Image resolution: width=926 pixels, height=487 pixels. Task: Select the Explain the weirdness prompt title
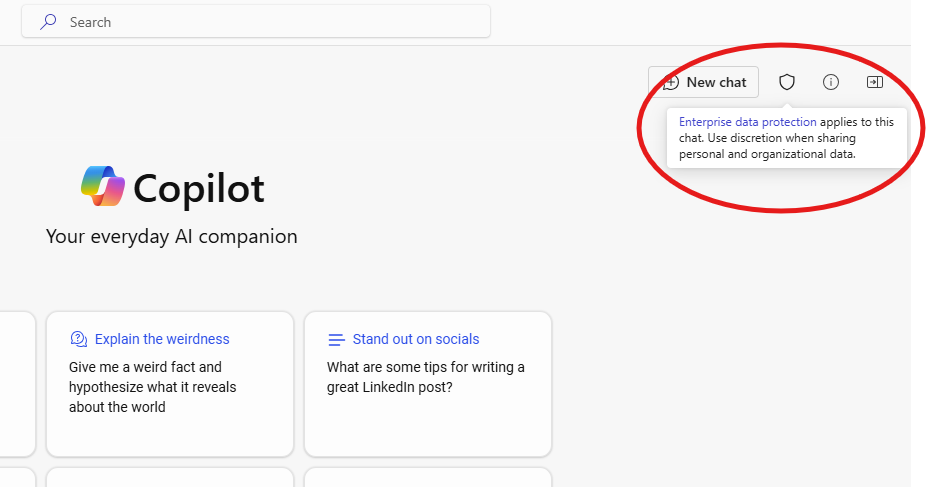coord(162,339)
